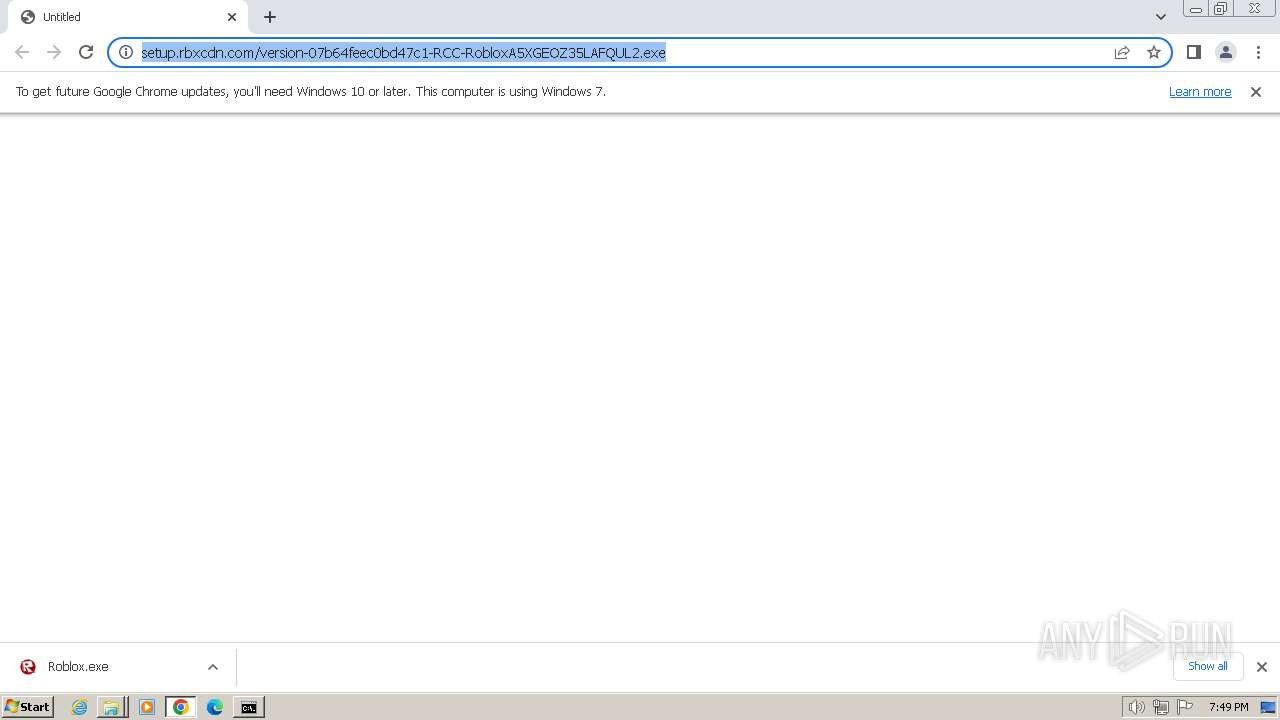Bookmark this tab with star icon
This screenshot has width=1280, height=720.
(1154, 52)
